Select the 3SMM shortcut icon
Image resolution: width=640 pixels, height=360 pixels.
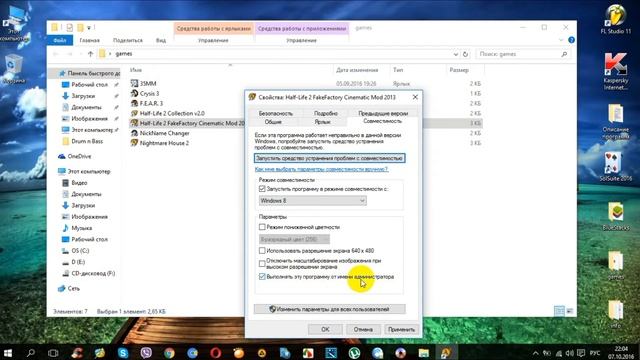pyautogui.click(x=134, y=83)
